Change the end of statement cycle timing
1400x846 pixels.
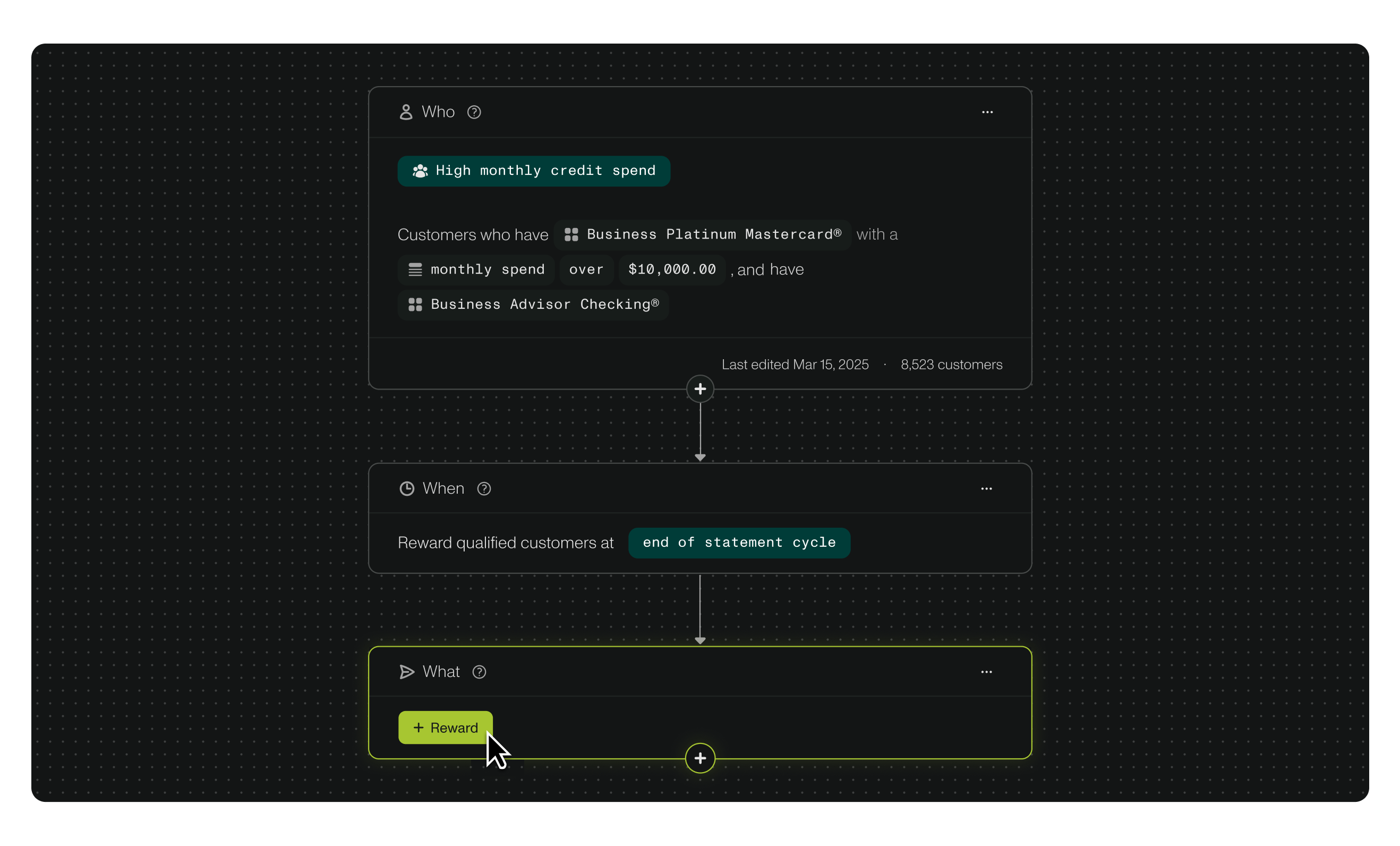pyautogui.click(x=739, y=543)
